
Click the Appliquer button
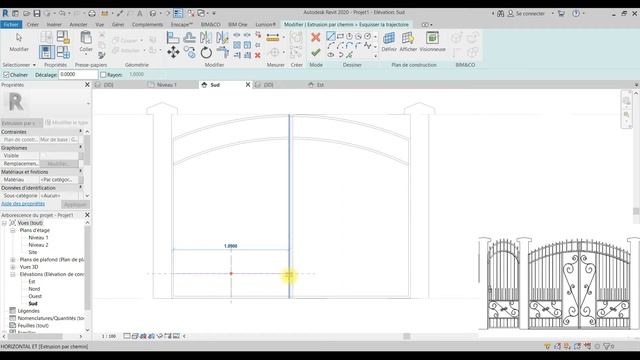[x=75, y=204]
